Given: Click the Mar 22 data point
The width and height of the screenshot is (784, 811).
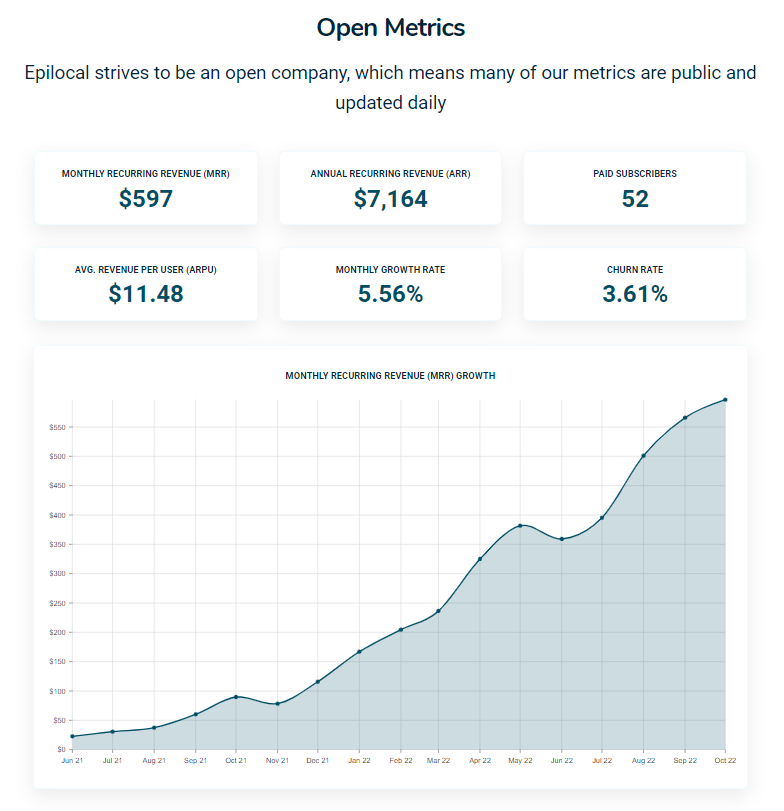Looking at the screenshot, I should click(x=439, y=611).
